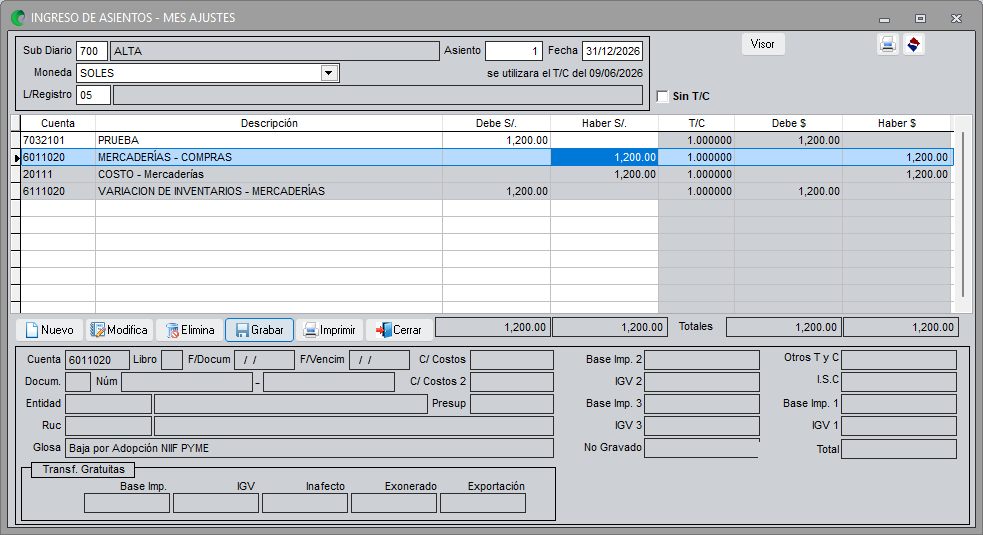This screenshot has height=535, width=983.
Task: Click the Asiento number field
Action: pos(513,51)
